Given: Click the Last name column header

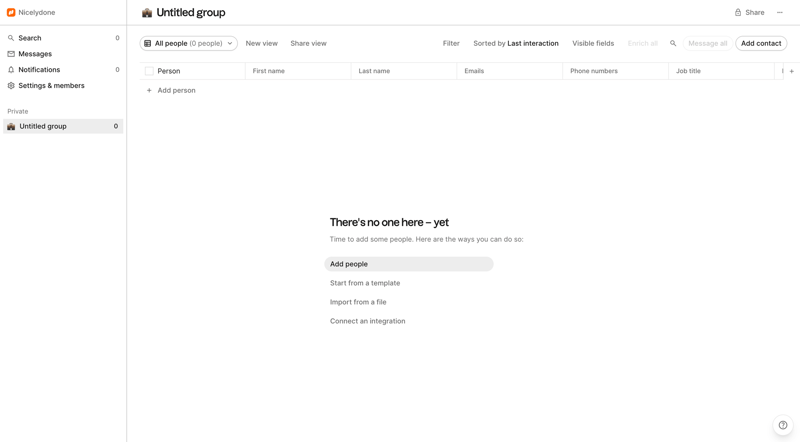Looking at the screenshot, I should 404,71.
